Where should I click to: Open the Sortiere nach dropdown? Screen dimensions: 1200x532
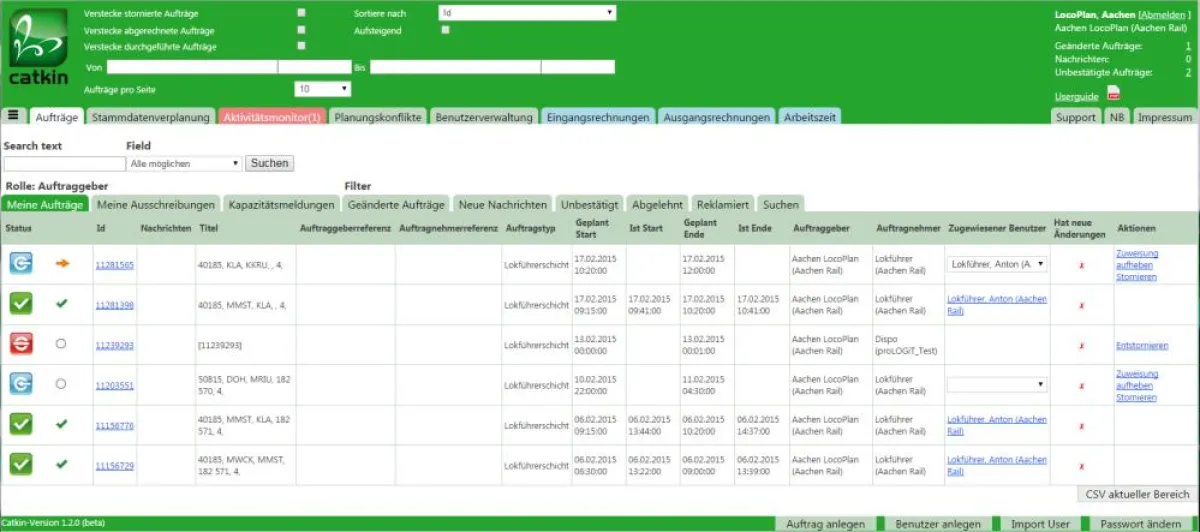coord(527,13)
